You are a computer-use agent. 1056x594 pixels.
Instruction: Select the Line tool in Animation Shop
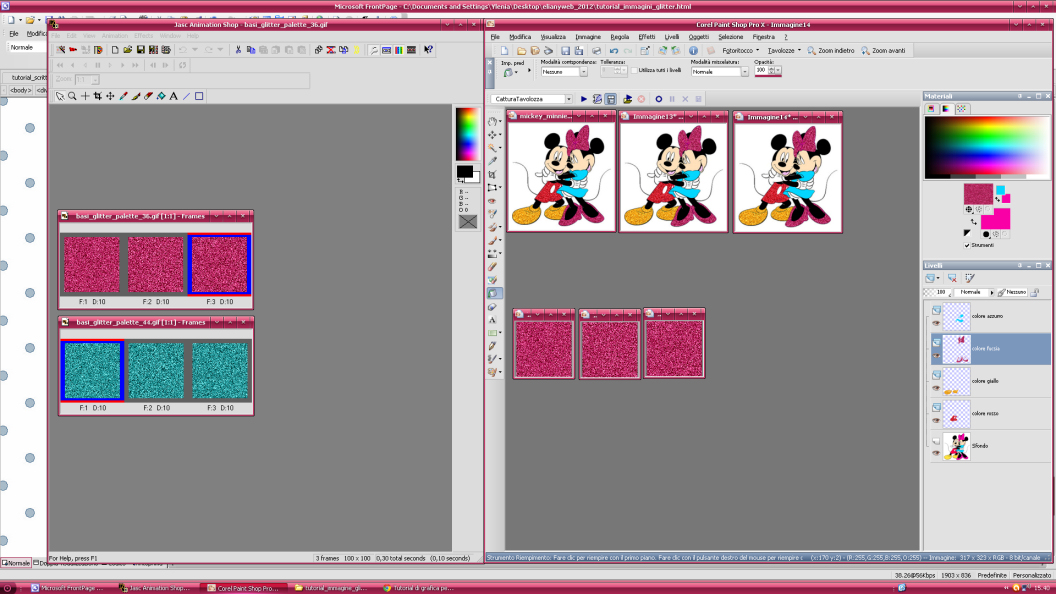pos(187,96)
